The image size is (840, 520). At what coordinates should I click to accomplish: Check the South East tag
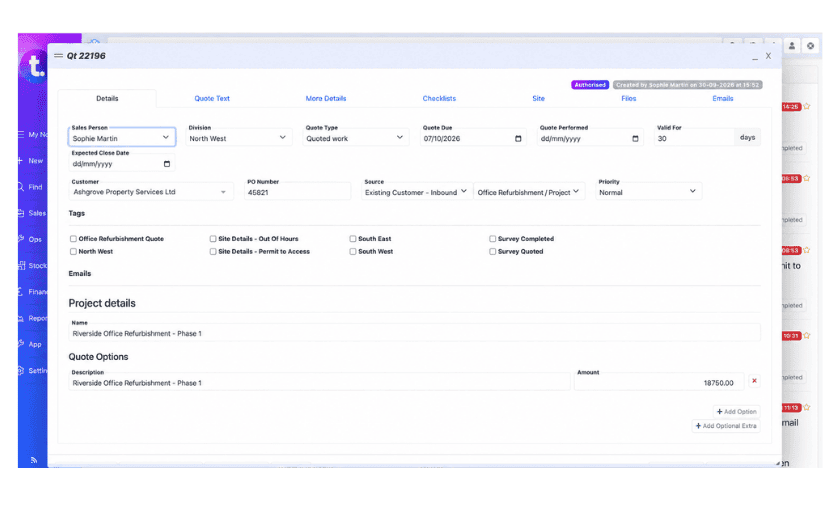[353, 239]
